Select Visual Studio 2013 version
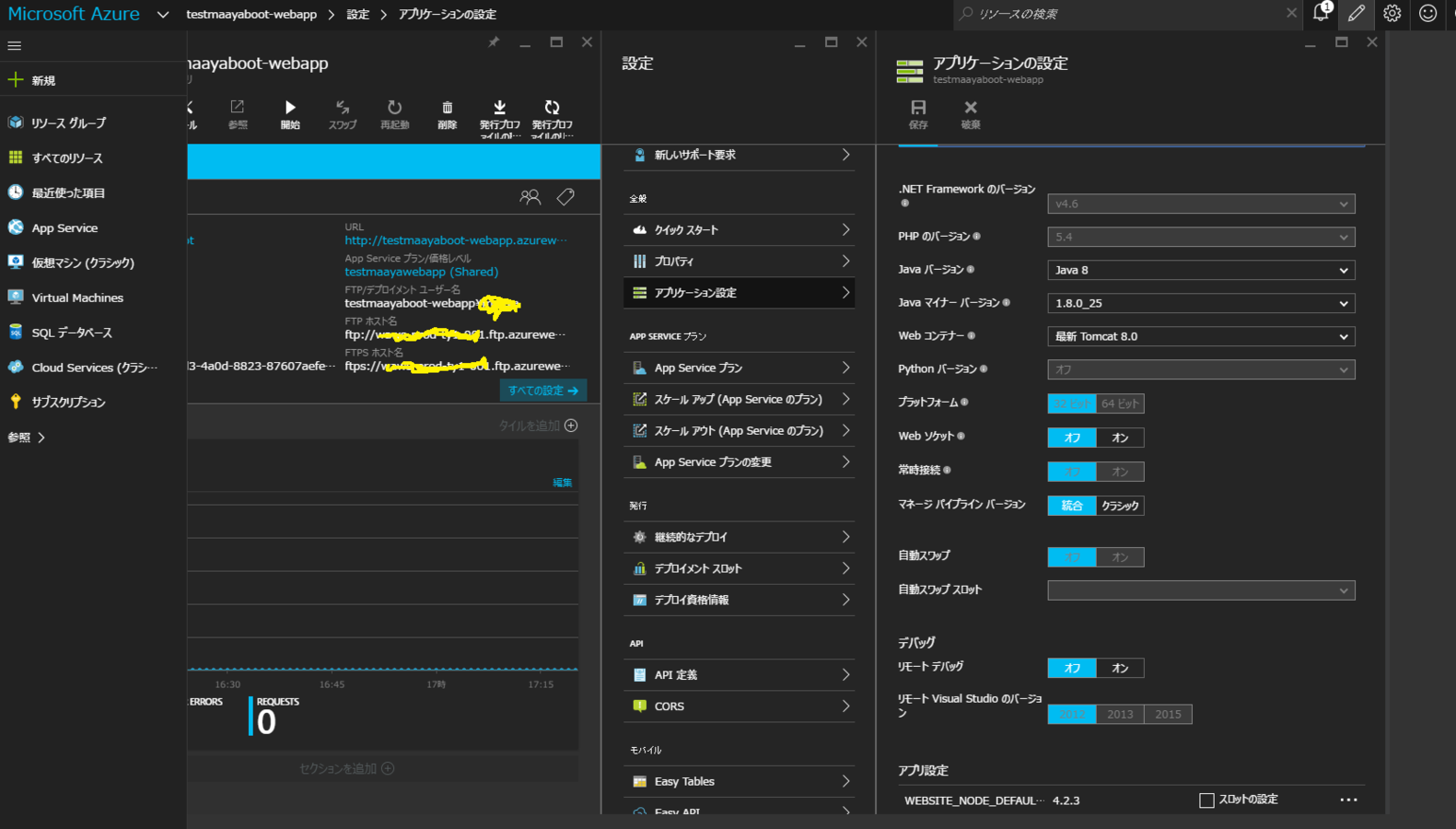Viewport: 1456px width, 829px height. [1120, 714]
